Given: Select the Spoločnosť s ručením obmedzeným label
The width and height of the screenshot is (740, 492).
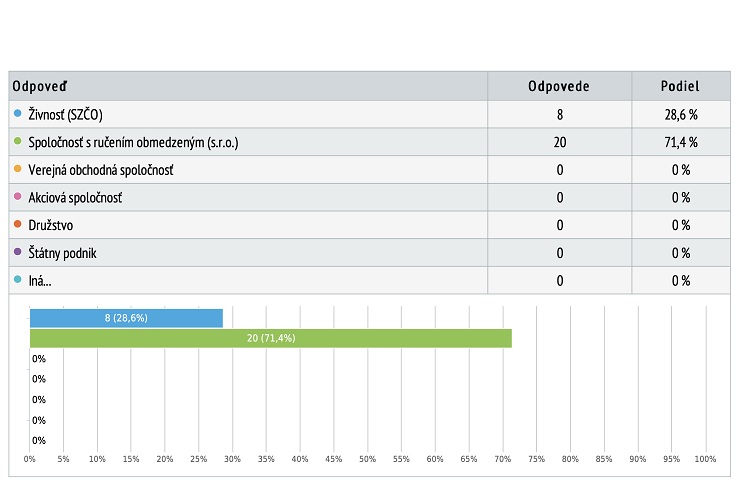Looking at the screenshot, I should point(133,142).
